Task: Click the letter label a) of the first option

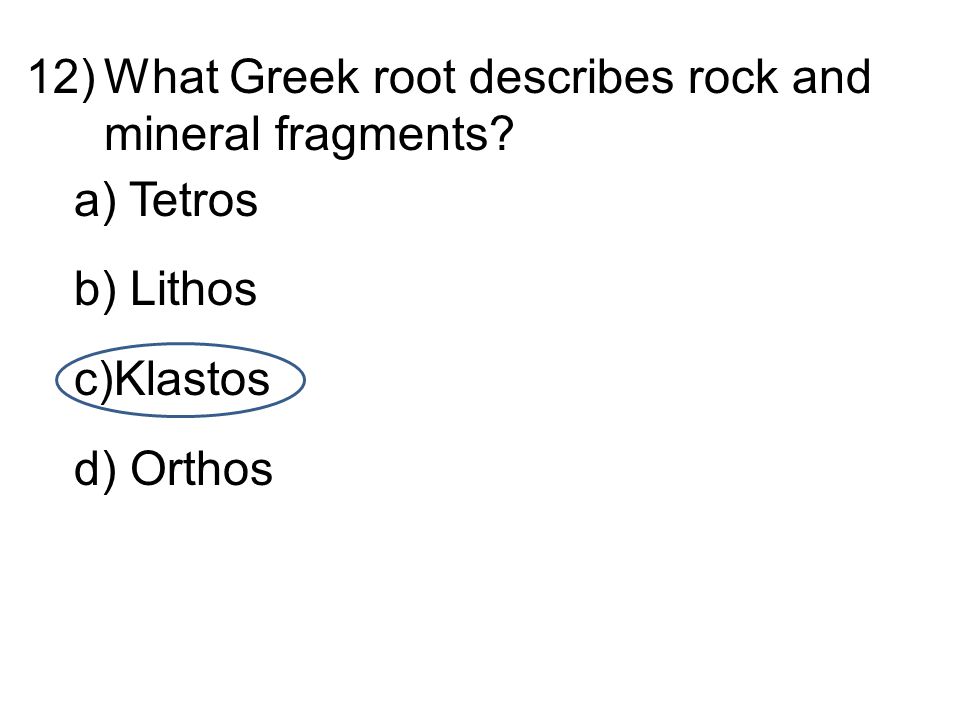Action: pyautogui.click(x=95, y=202)
